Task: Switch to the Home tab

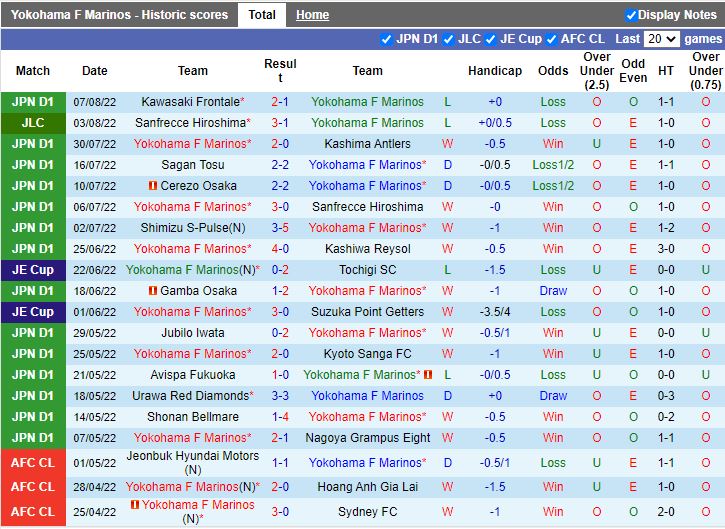Action: click(x=312, y=15)
